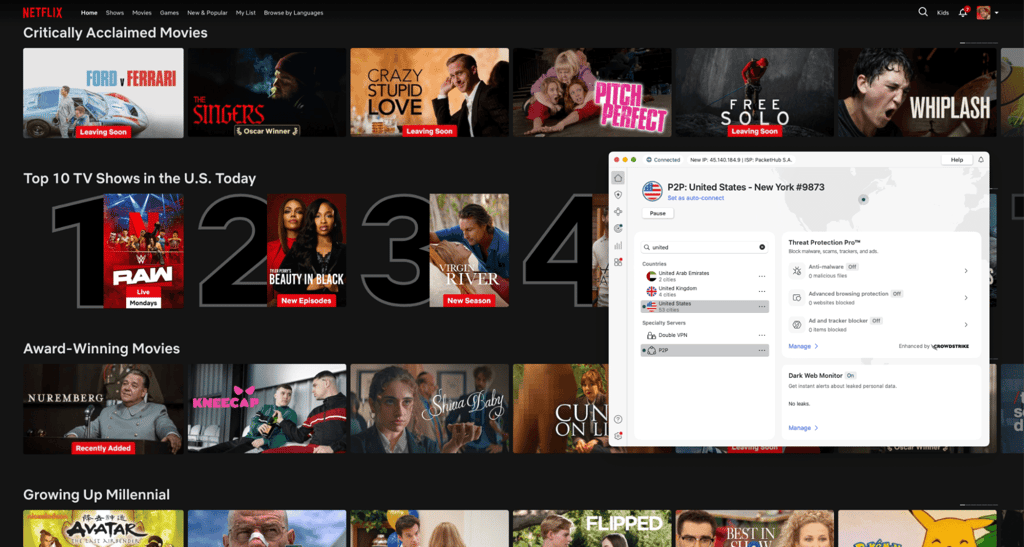Click Manage under Threat Protection Pro
Screen dimensions: 1024x547
[x=803, y=347]
